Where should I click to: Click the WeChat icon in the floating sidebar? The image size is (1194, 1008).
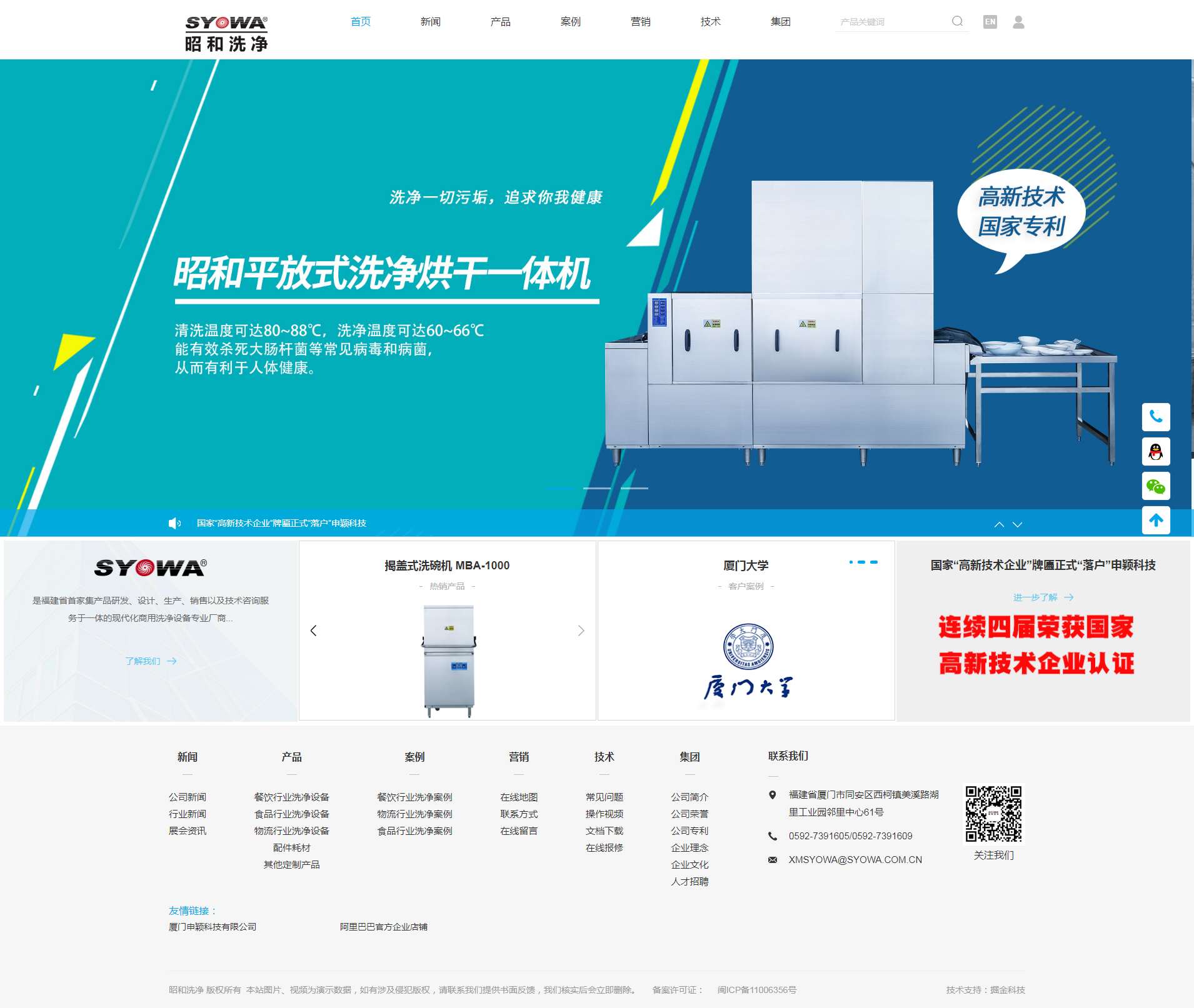[1156, 486]
